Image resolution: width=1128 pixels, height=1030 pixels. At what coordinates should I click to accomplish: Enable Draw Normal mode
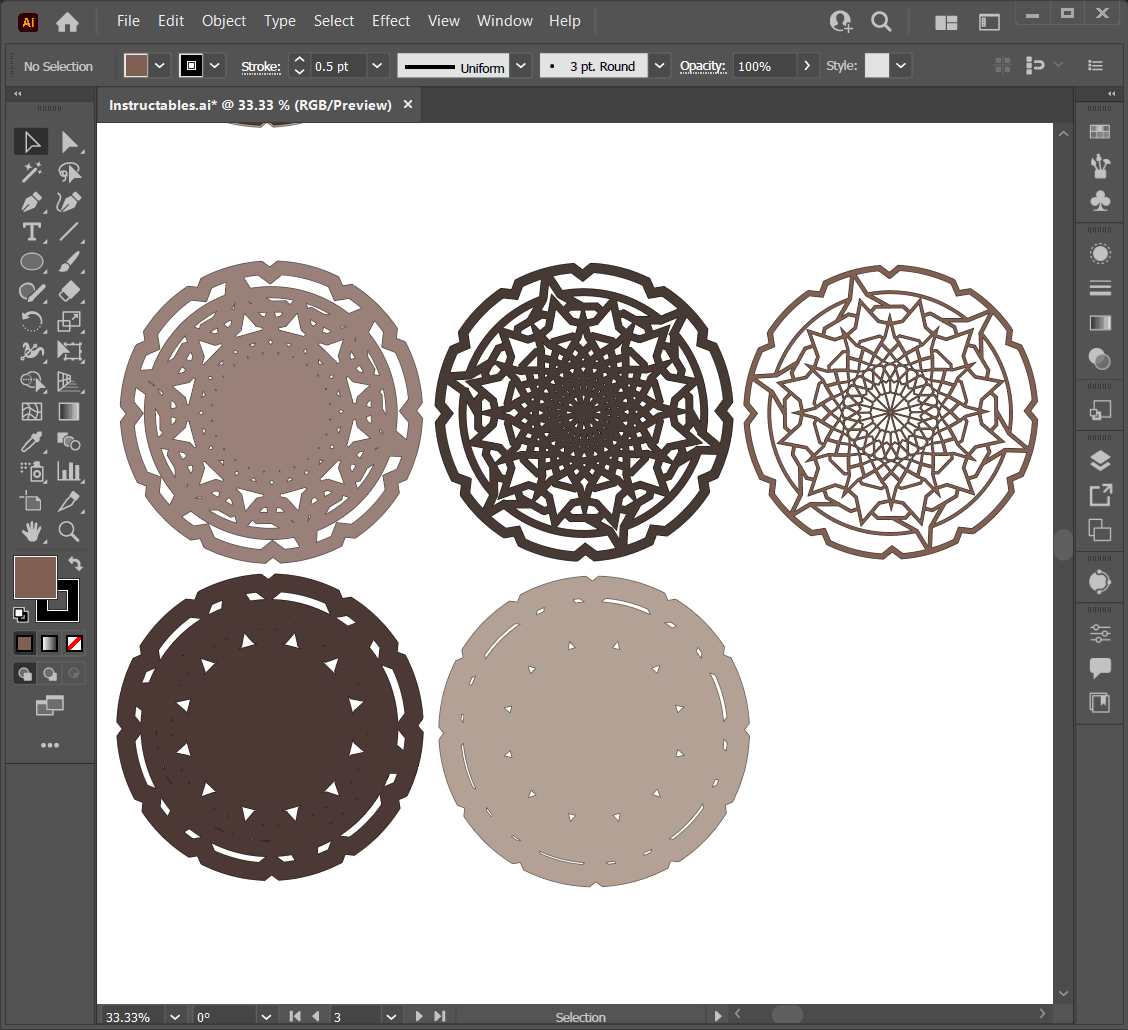coord(24,673)
